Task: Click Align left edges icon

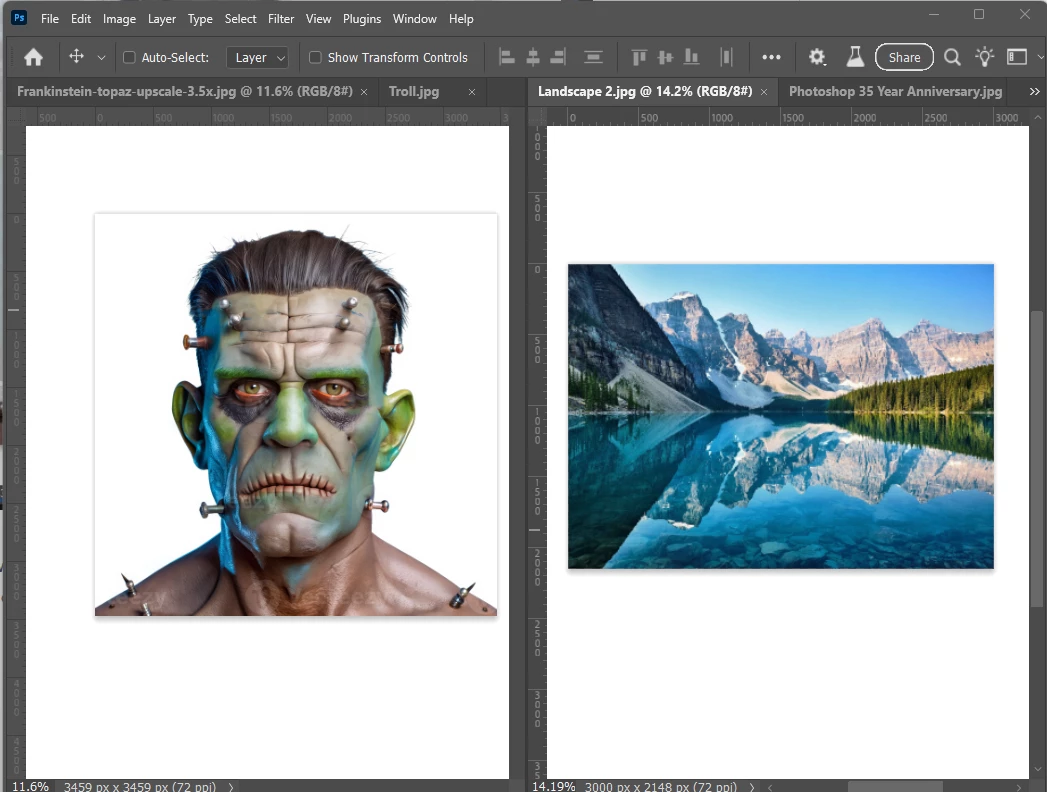Action: tap(507, 57)
